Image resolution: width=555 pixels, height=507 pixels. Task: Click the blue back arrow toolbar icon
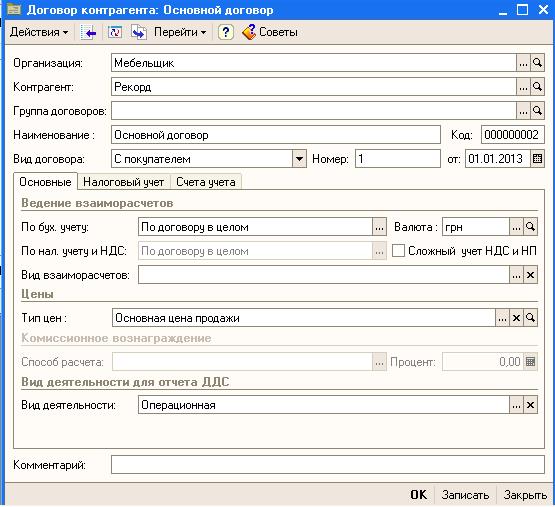[88, 33]
